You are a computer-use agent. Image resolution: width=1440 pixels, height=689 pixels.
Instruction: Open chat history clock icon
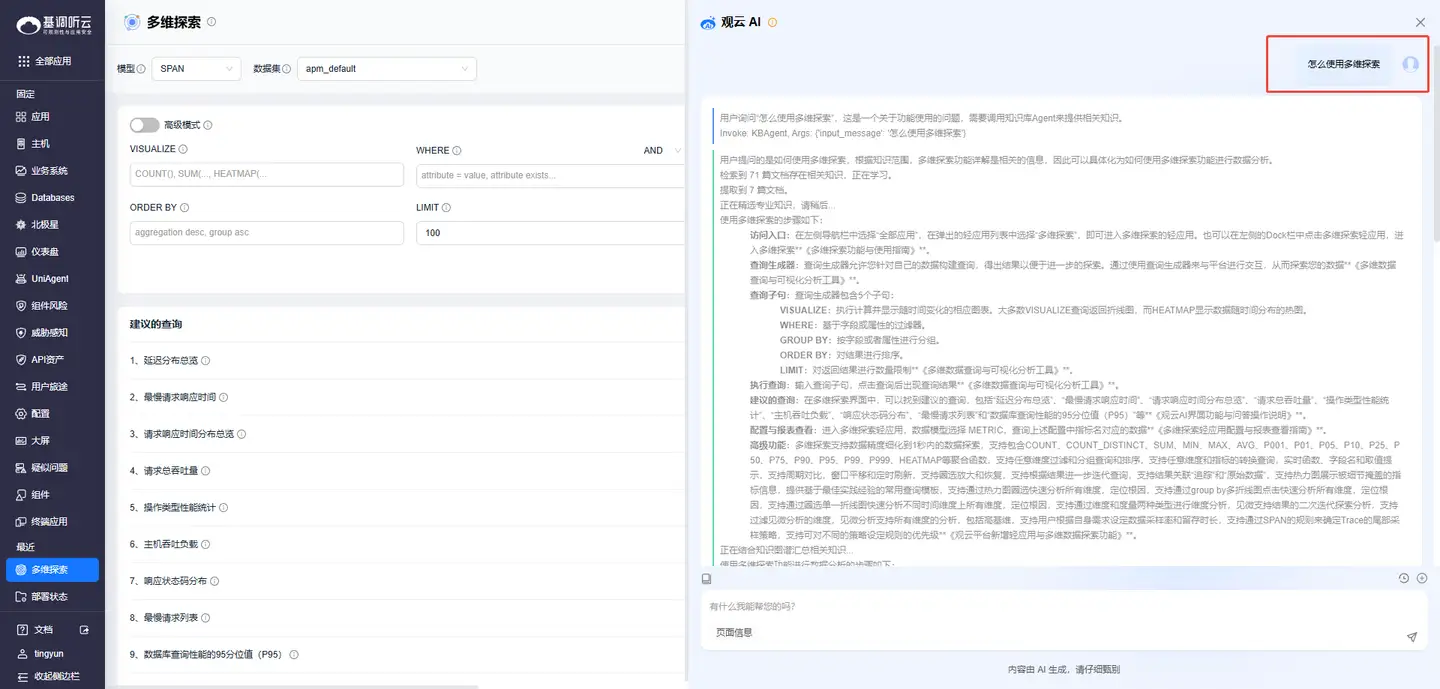pos(1404,578)
